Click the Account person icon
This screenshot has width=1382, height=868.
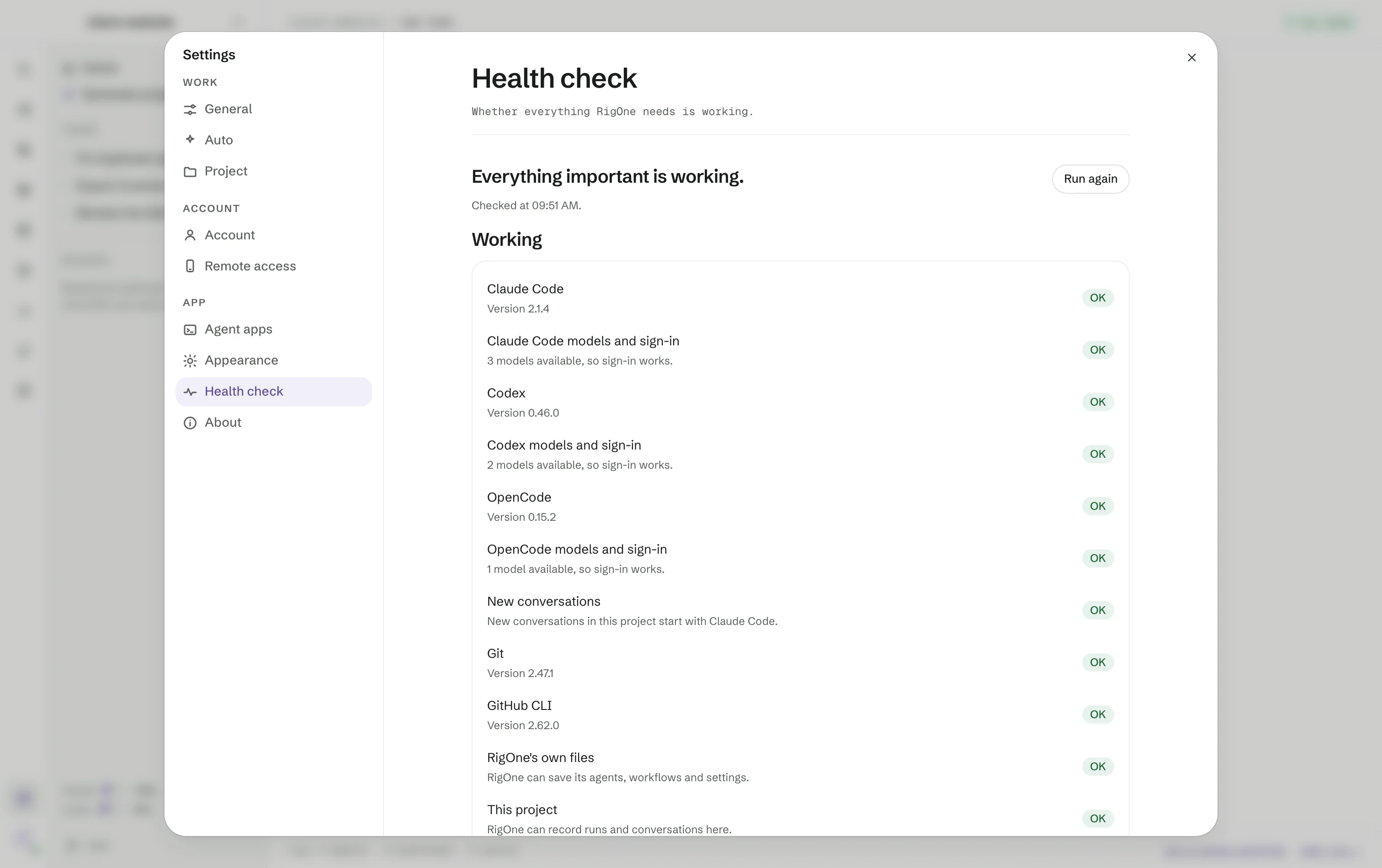click(x=190, y=235)
